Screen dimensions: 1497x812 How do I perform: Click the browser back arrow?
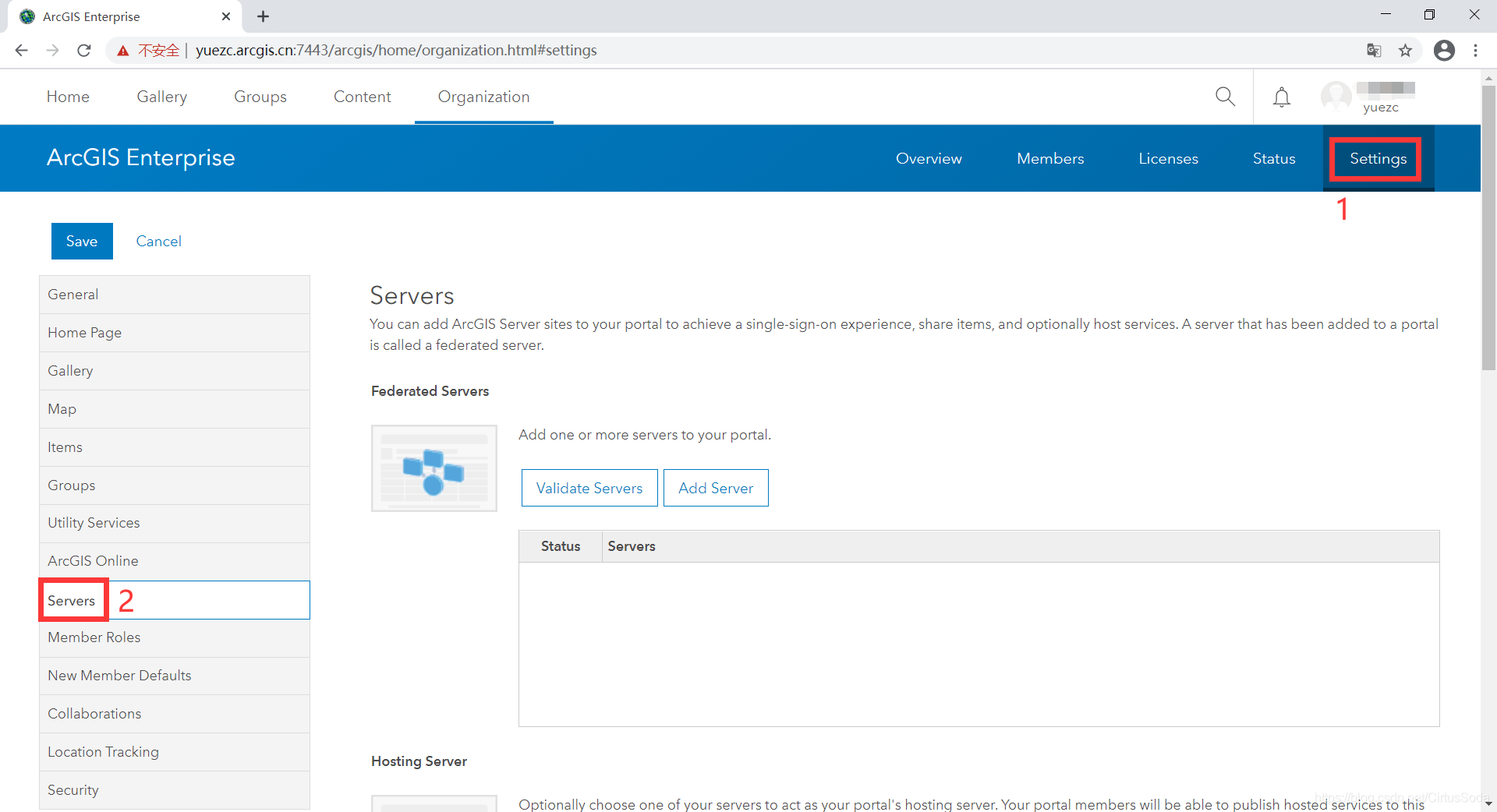pyautogui.click(x=21, y=51)
